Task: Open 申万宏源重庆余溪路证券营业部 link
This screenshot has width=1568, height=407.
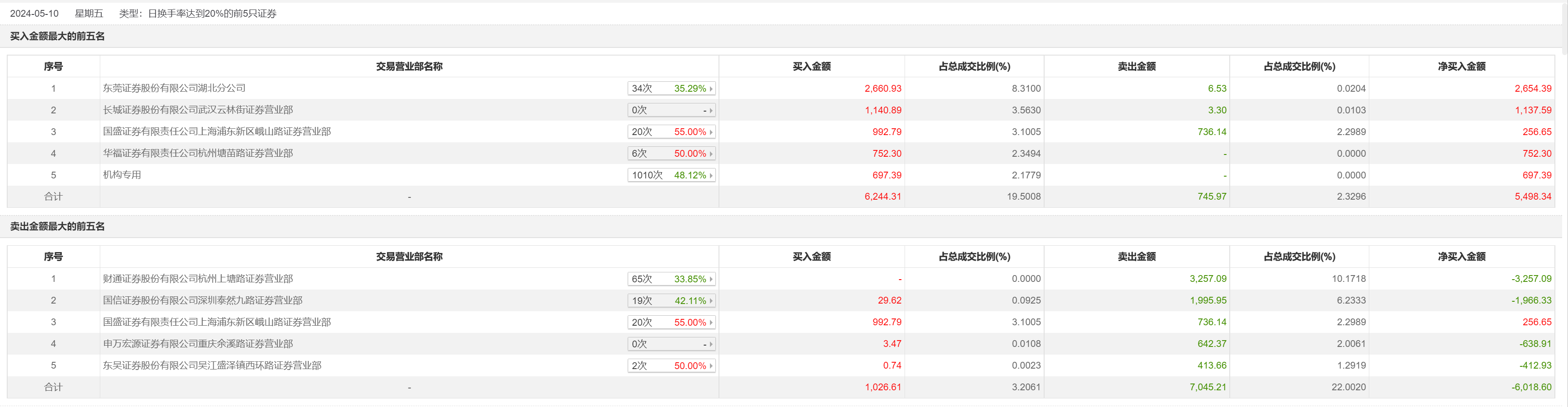Action: pyautogui.click(x=198, y=344)
